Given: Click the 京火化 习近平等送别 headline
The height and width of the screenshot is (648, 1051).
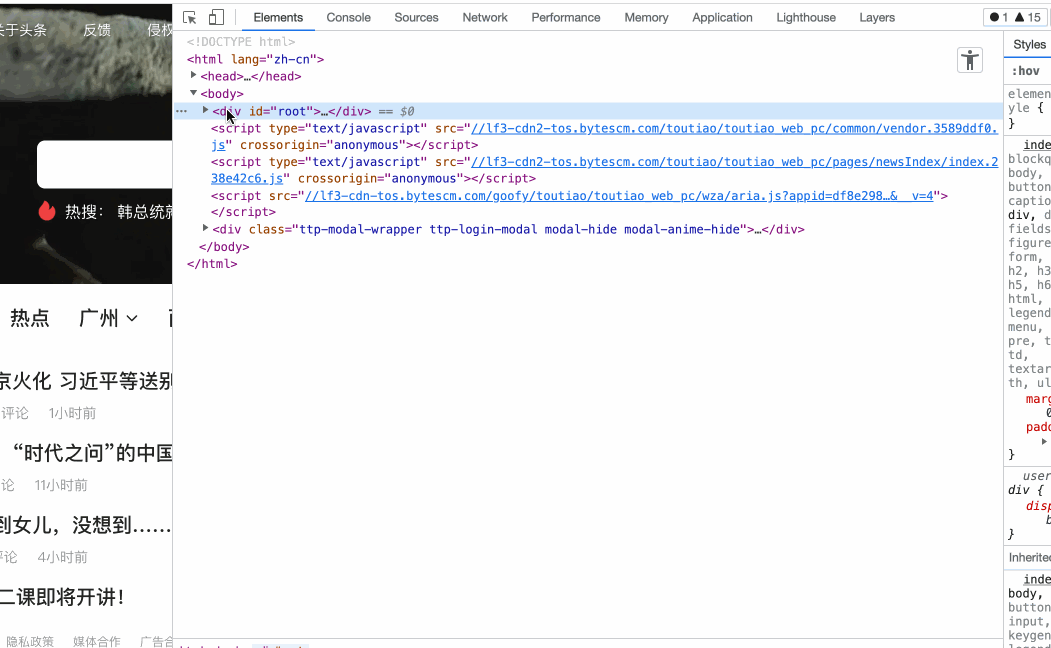Looking at the screenshot, I should coord(86,381).
